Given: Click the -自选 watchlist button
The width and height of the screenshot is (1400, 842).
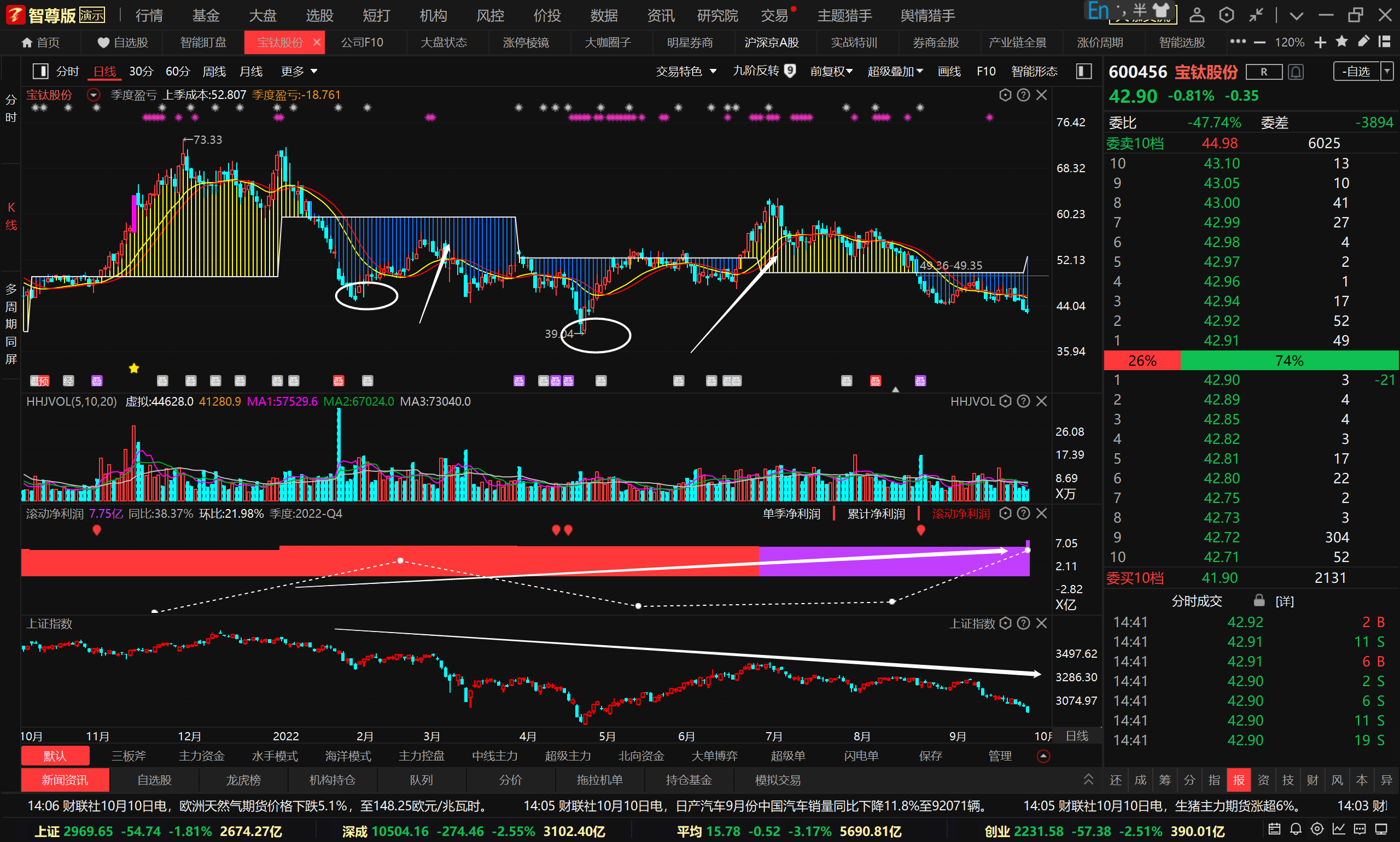Looking at the screenshot, I should click(1356, 72).
